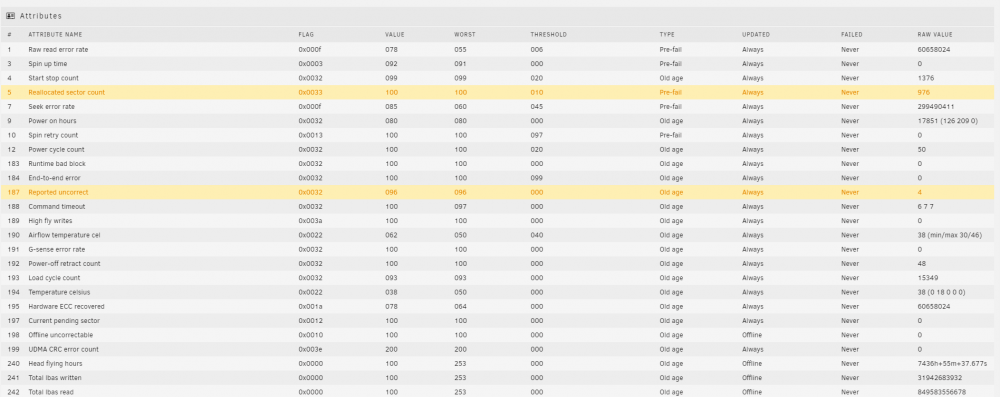Click raw value 4 of Reported uncorrect
1000x397 pixels.
pyautogui.click(x=919, y=192)
